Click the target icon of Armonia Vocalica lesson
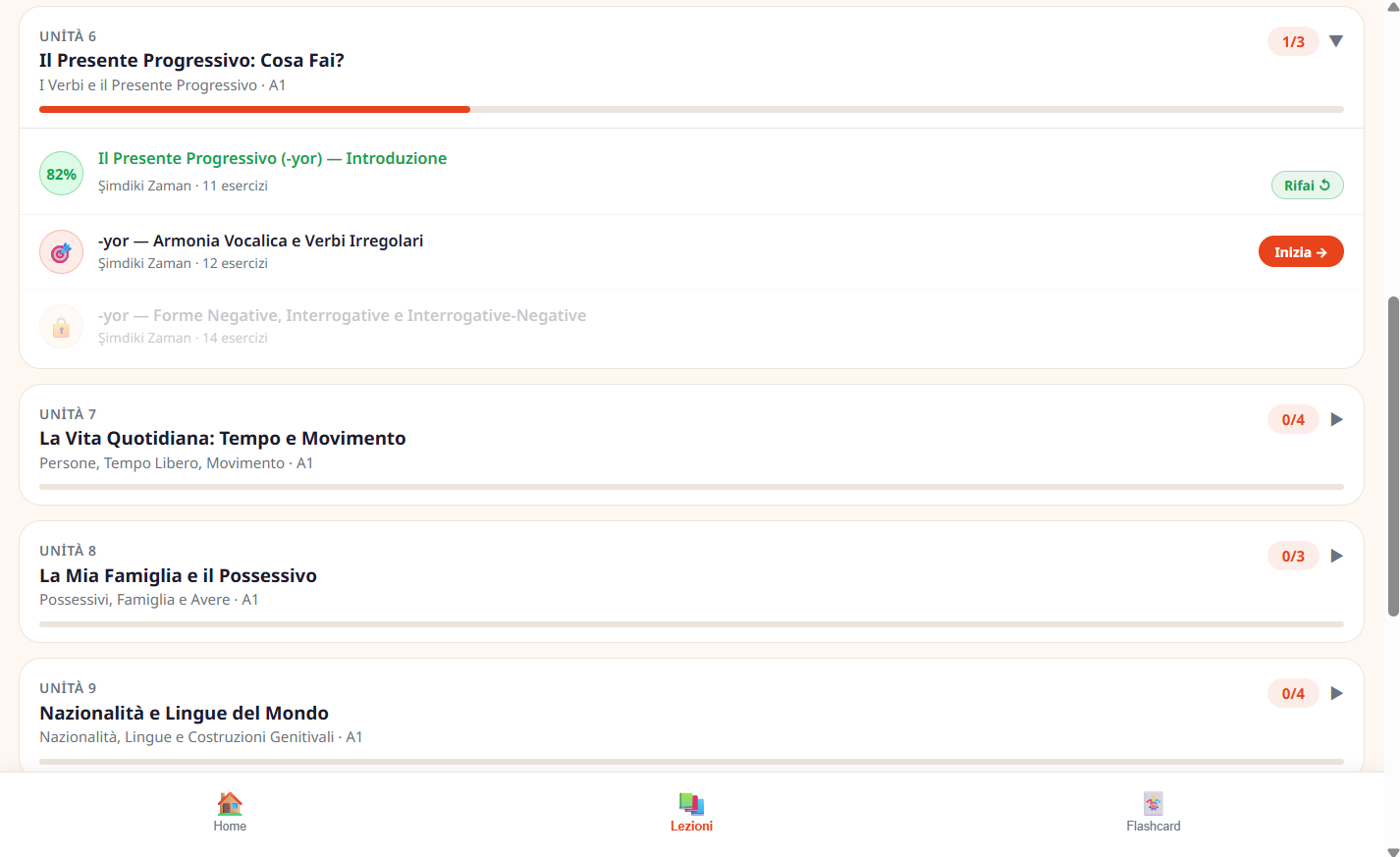Viewport: 1400px width, 857px height. click(x=61, y=252)
